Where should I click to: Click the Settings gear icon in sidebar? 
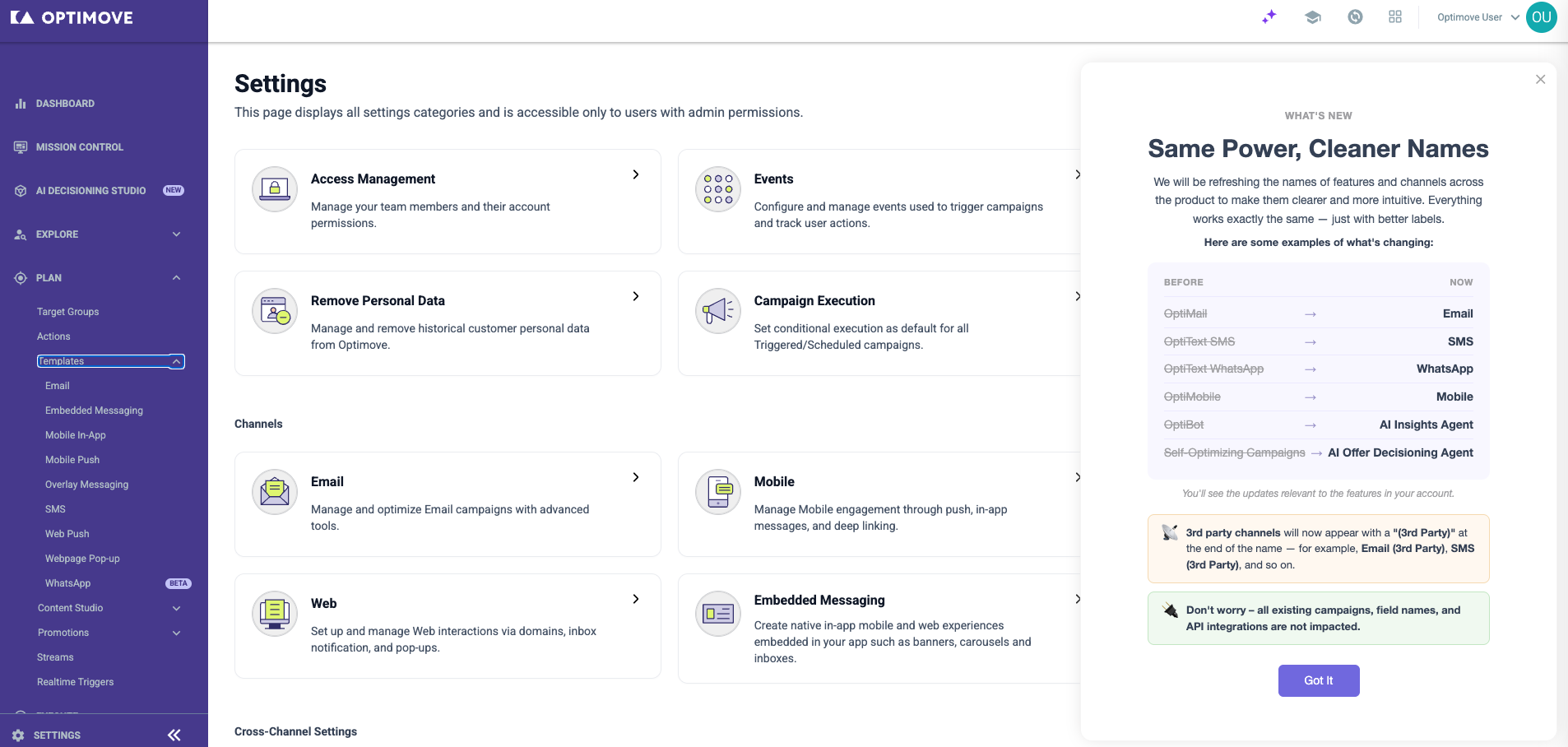coord(18,735)
